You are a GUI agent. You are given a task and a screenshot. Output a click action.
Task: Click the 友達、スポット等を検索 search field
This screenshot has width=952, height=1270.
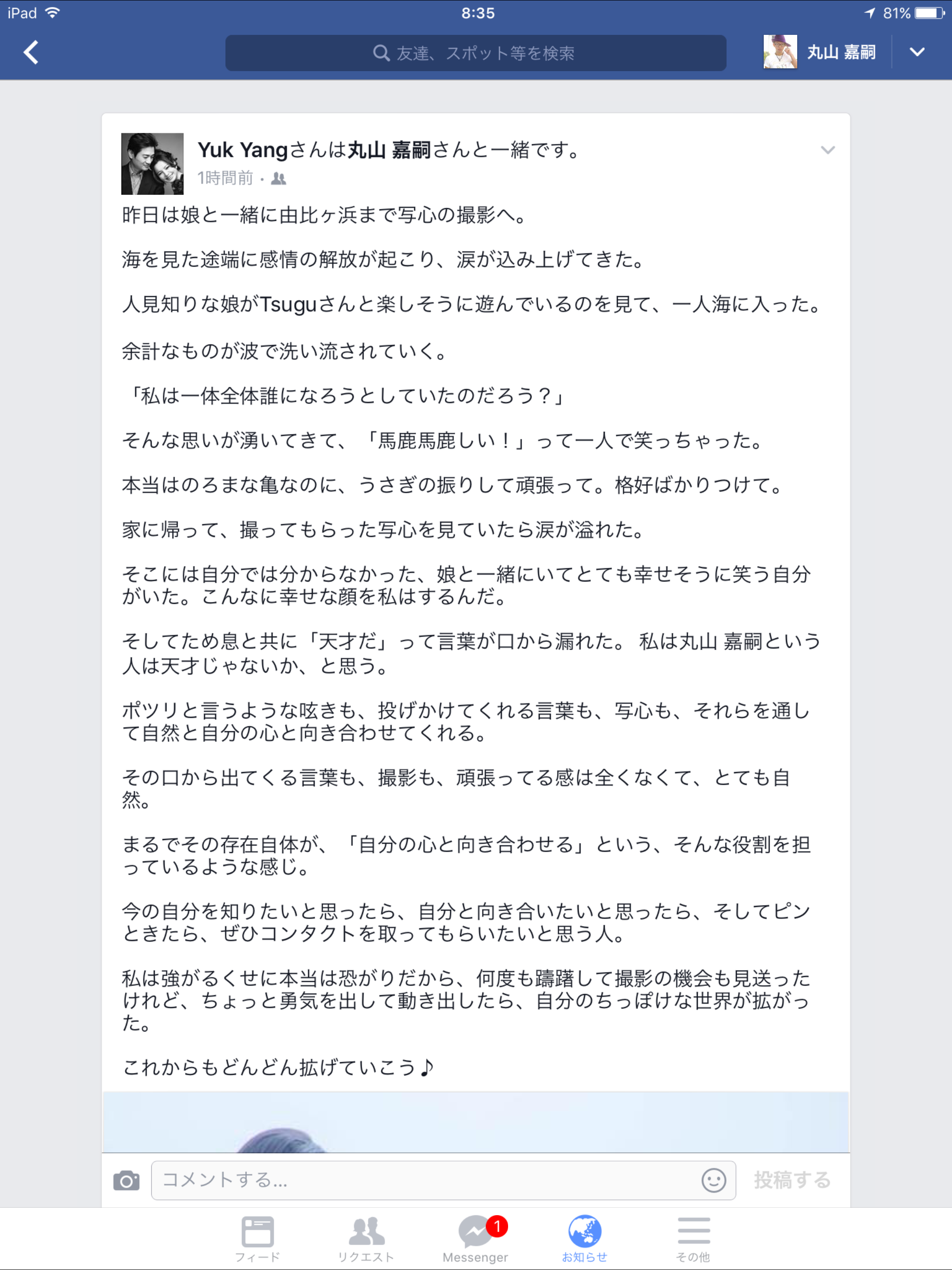(x=476, y=53)
